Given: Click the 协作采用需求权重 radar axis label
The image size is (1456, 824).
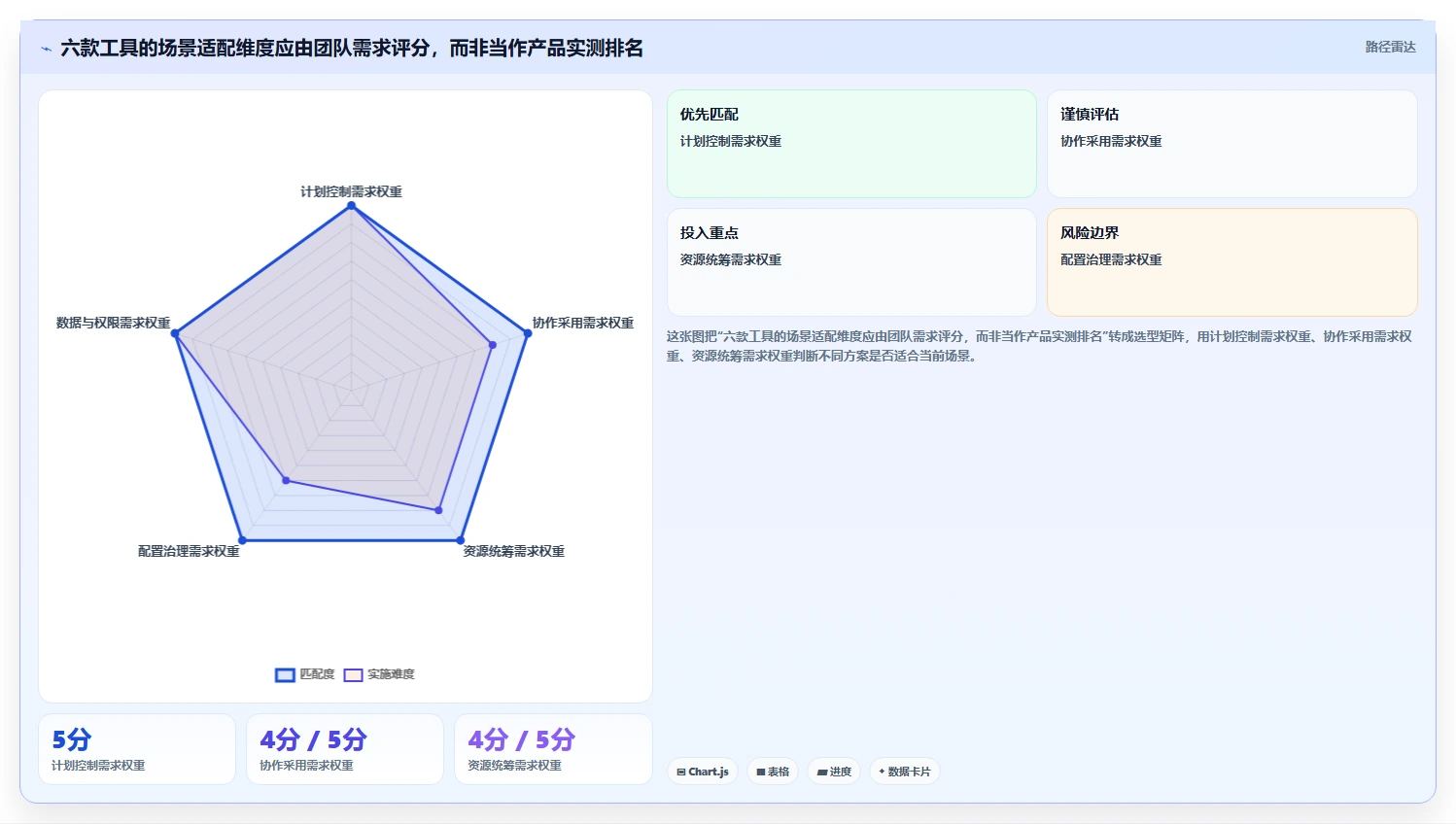Looking at the screenshot, I should [582, 323].
